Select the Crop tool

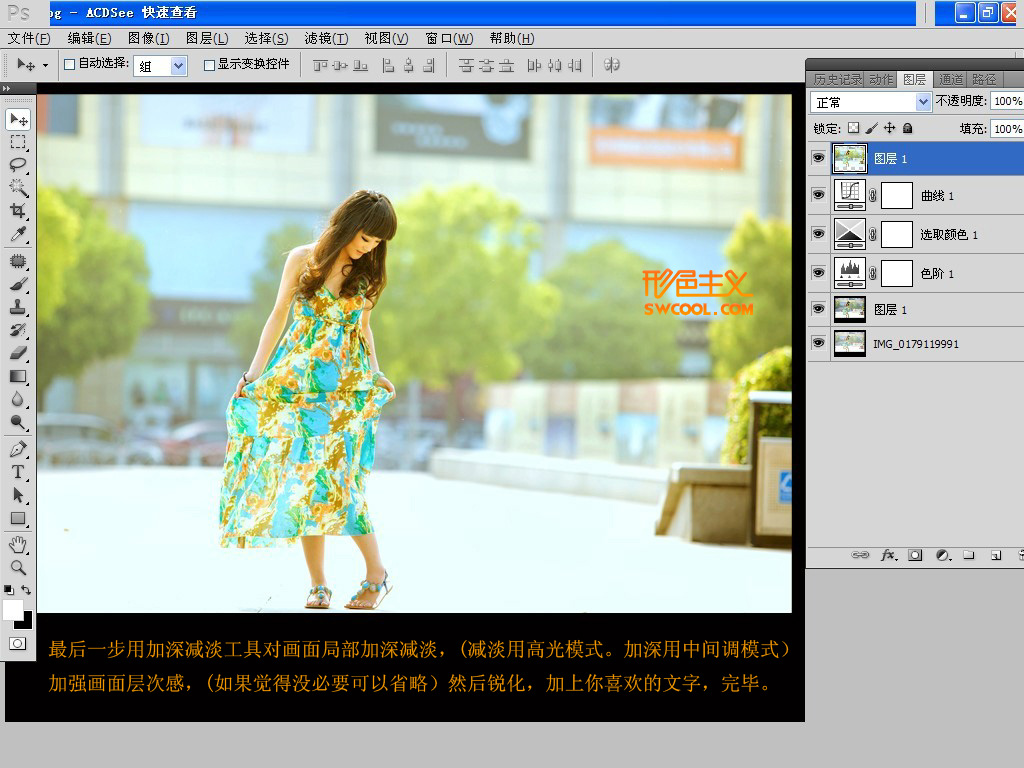tap(18, 211)
